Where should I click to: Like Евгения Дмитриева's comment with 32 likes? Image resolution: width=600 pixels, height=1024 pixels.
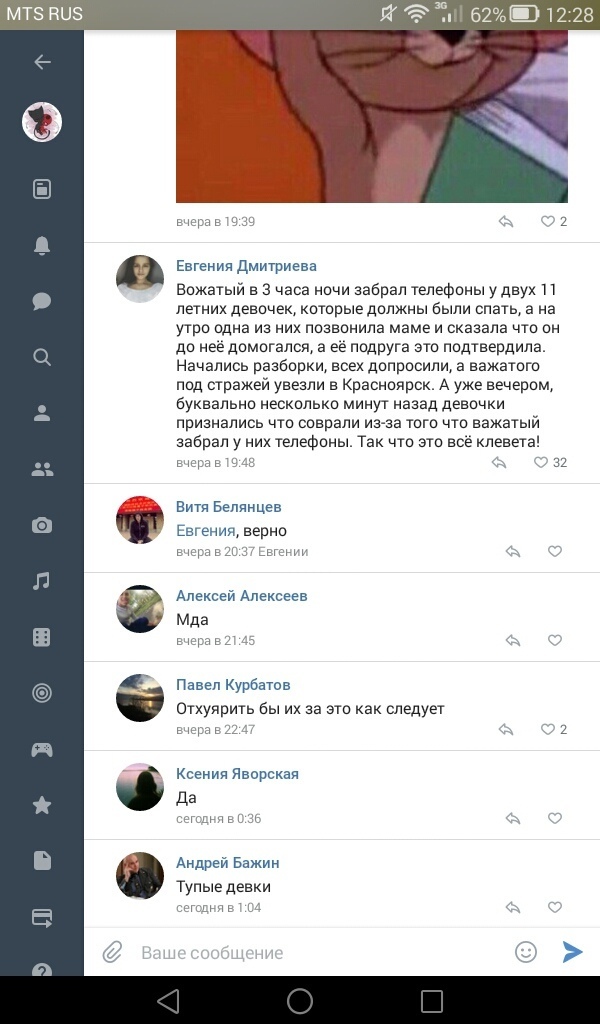coord(541,462)
